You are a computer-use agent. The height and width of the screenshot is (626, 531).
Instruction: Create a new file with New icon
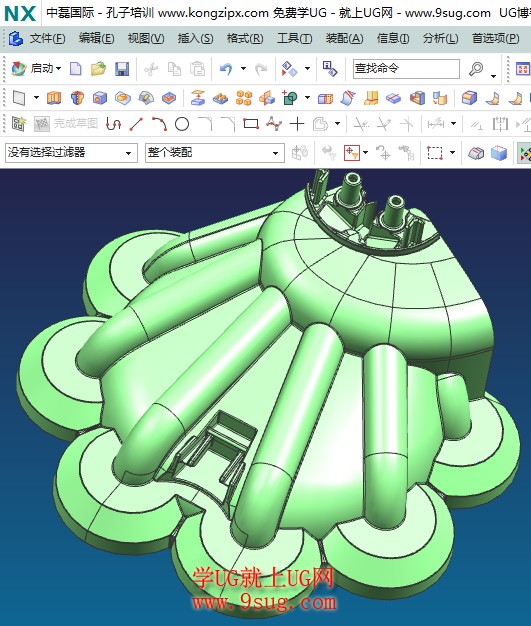point(75,69)
